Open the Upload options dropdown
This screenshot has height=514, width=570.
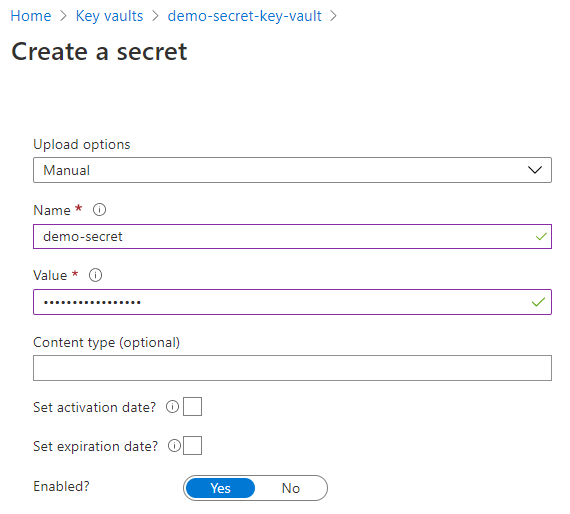pos(292,170)
